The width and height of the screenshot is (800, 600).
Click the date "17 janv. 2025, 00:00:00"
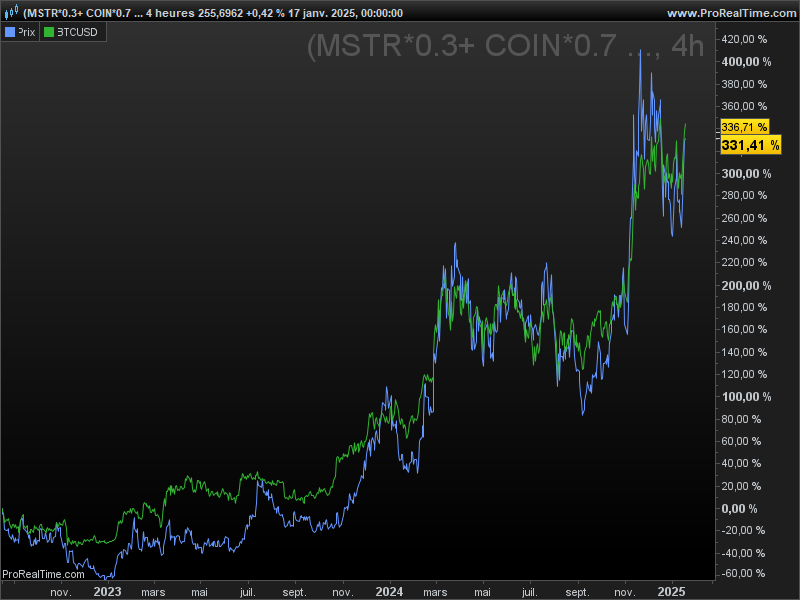(x=345, y=13)
